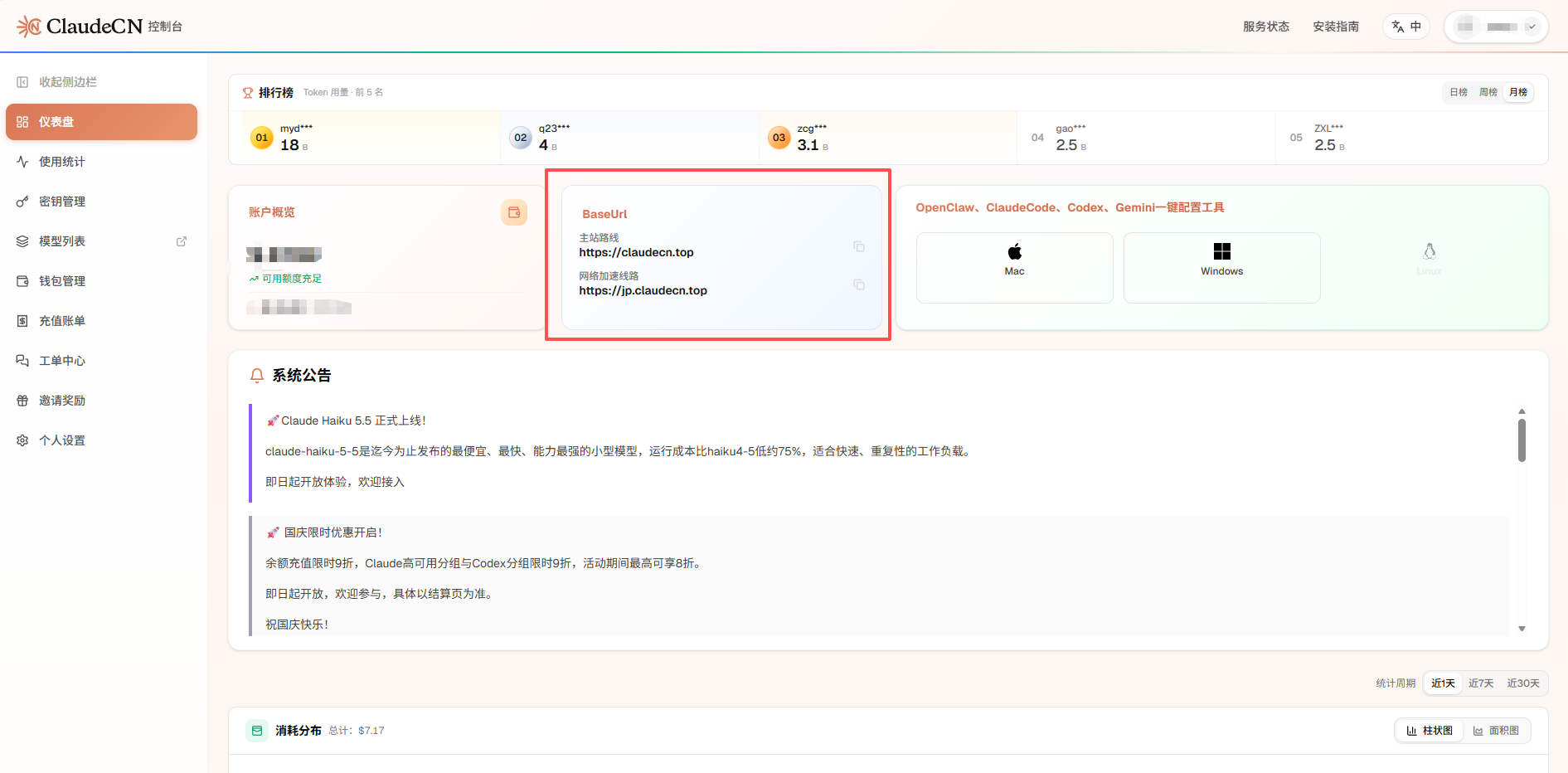Switch chart to 柱状图 bar view
The image size is (1568, 773).
coord(1430,731)
